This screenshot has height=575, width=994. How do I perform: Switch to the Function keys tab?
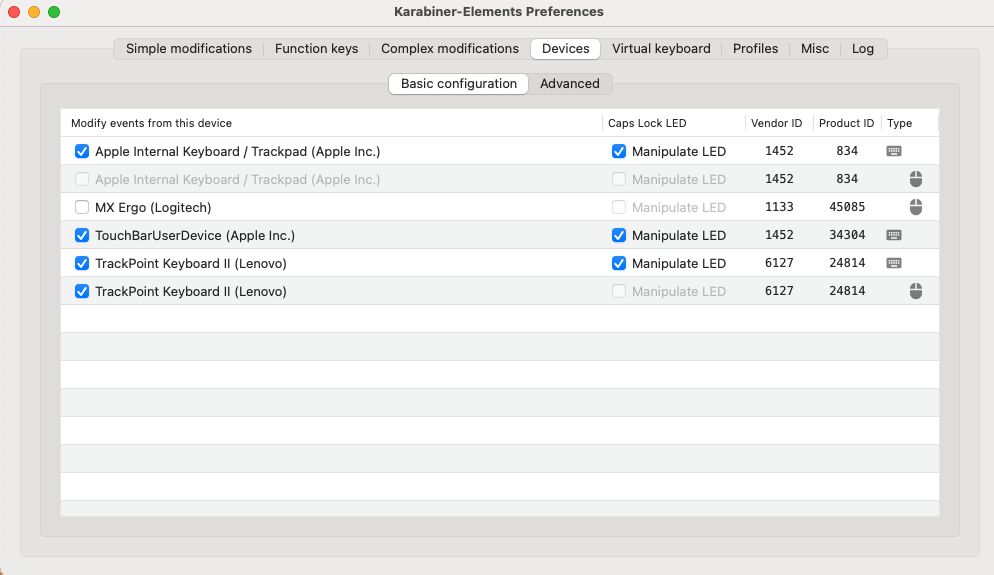[316, 49]
